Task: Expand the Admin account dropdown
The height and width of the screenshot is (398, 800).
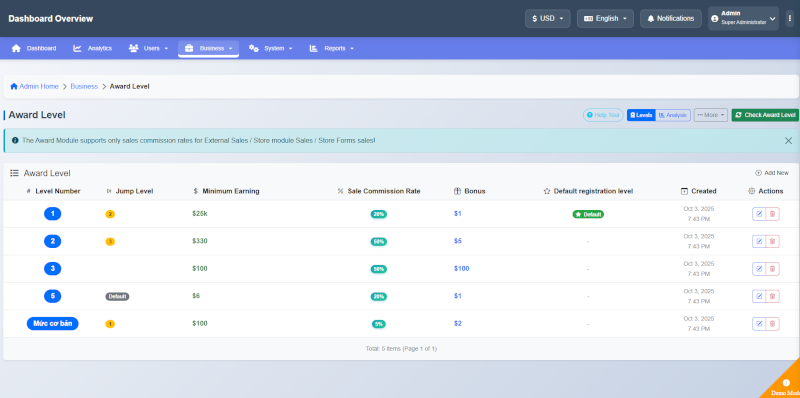Action: pos(743,18)
